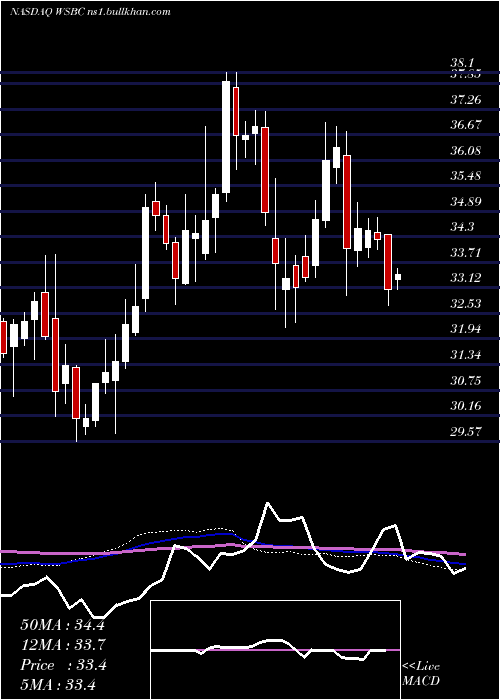Click inside the MACD inset chart box
This screenshot has width=500, height=700.
(x=275, y=650)
